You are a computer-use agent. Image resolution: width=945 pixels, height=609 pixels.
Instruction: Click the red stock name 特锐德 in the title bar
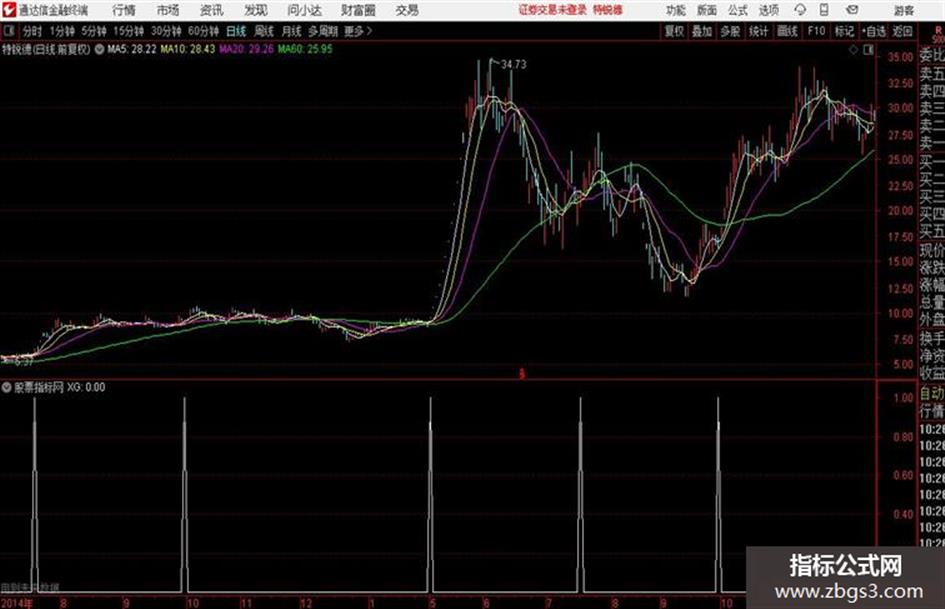[608, 10]
